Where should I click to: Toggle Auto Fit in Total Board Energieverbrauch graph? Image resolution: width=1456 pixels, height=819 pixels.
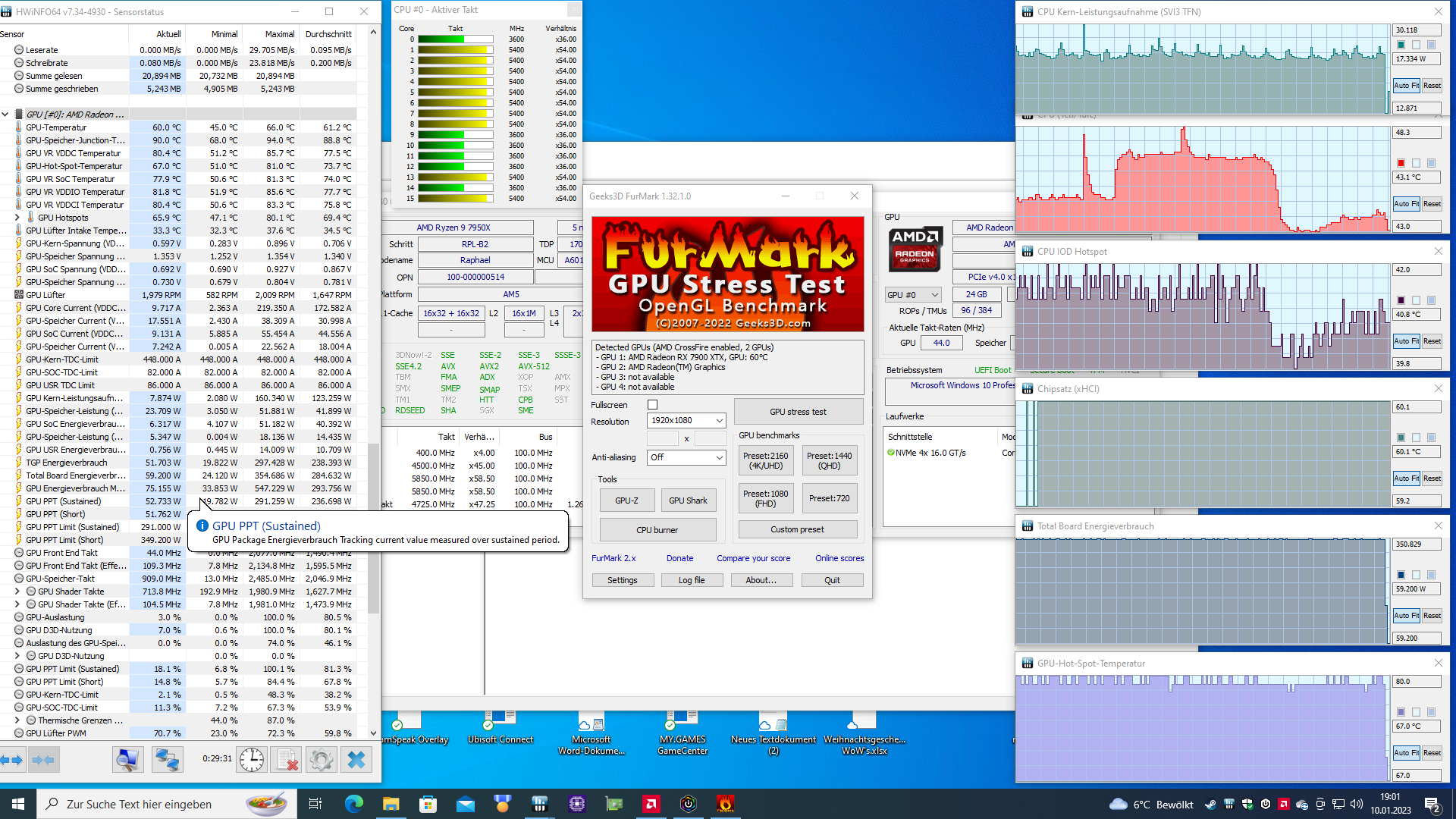(x=1406, y=616)
